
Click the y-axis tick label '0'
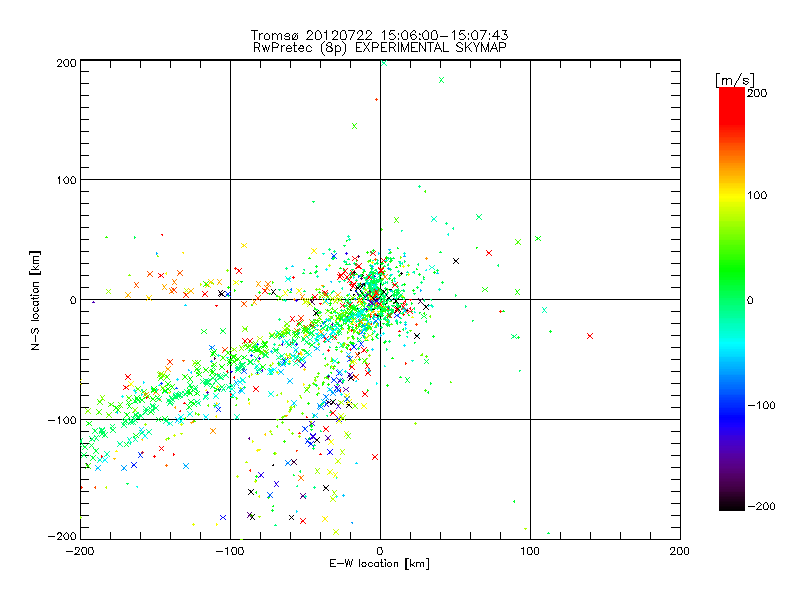coord(73,300)
